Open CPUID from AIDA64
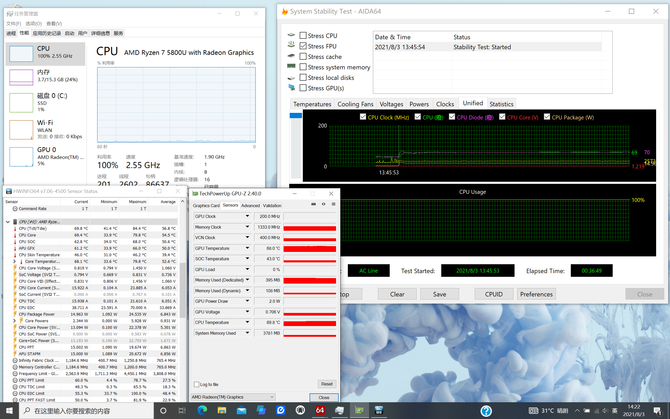This screenshot has width=670, height=419. pos(494,294)
